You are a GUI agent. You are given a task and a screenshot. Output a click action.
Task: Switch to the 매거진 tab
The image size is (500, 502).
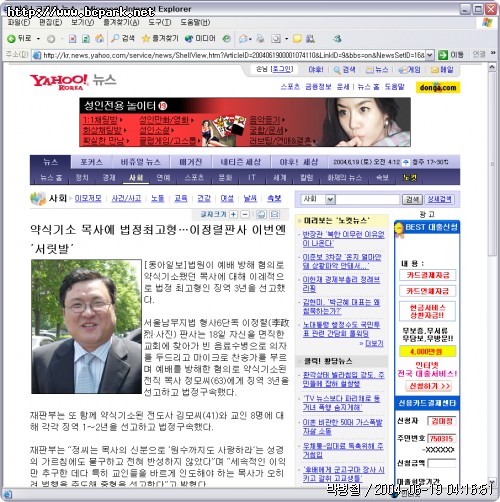[x=190, y=162]
